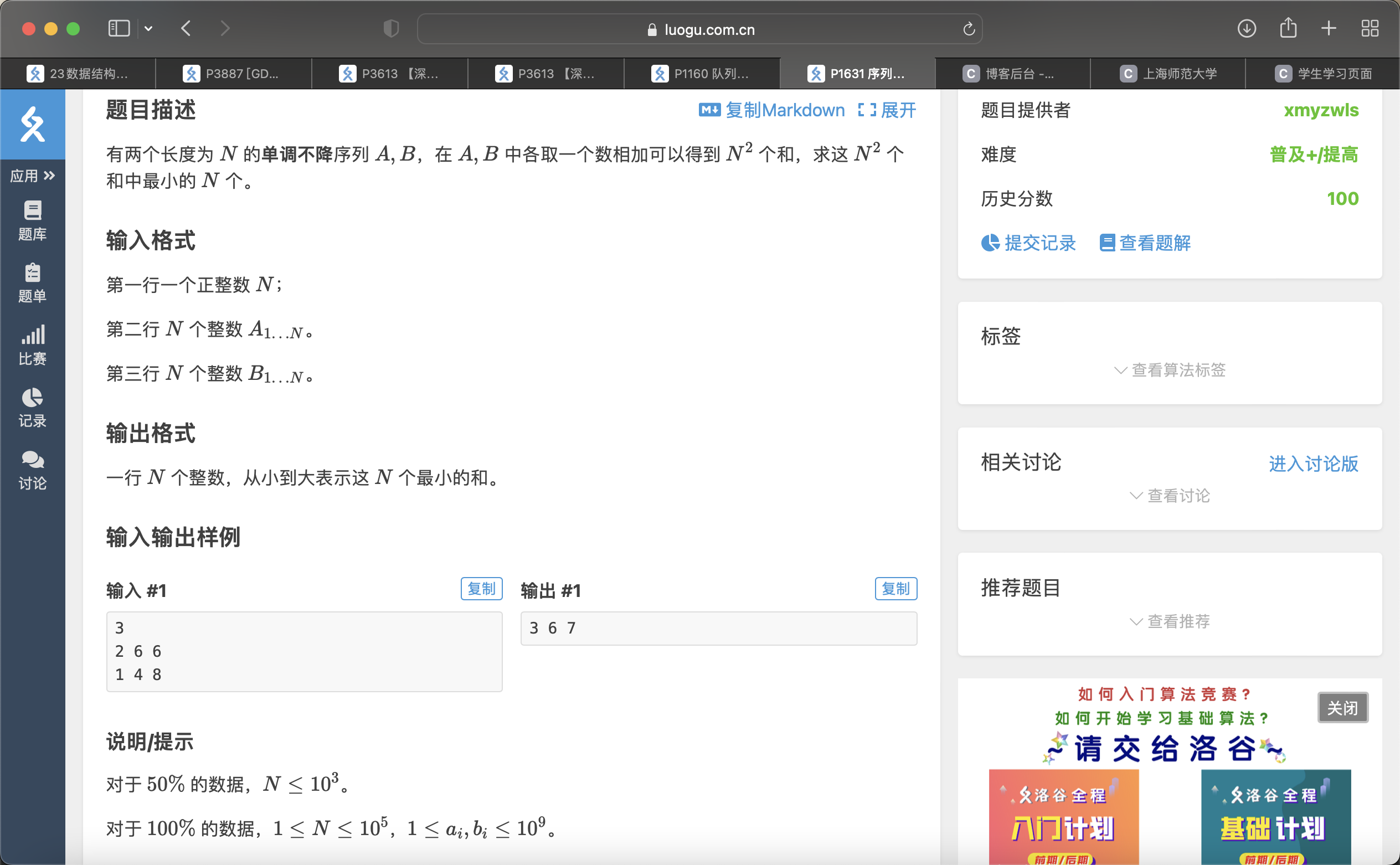Toggle 展开 fullscreen for the problem description

click(x=887, y=110)
